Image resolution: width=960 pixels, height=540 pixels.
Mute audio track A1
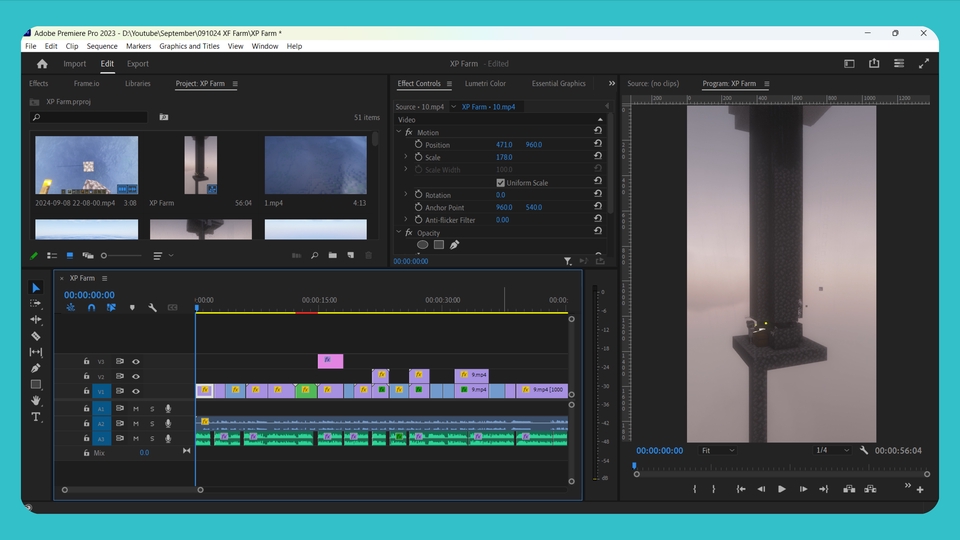[x=136, y=408]
